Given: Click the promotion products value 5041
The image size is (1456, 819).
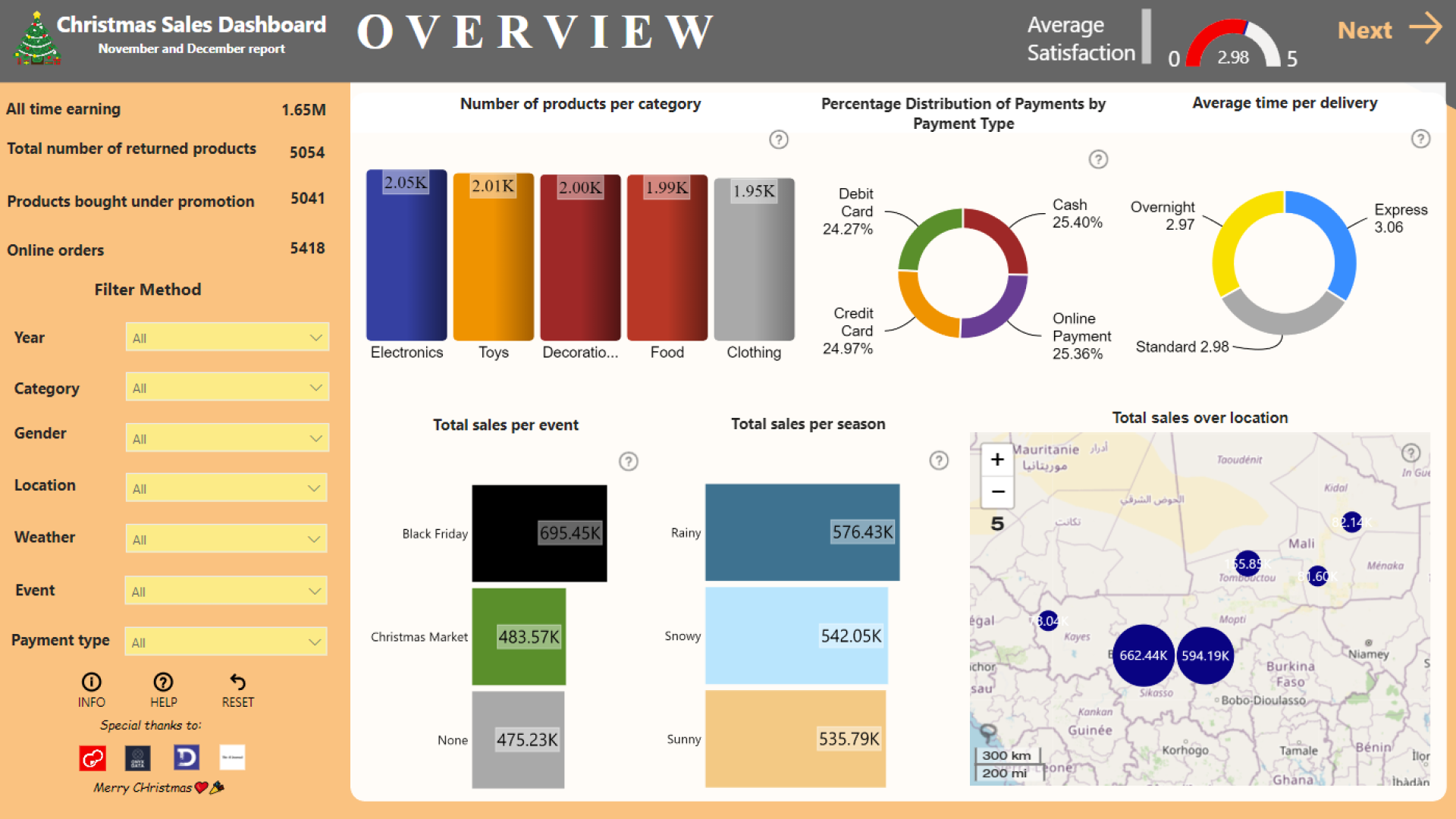Looking at the screenshot, I should (308, 199).
